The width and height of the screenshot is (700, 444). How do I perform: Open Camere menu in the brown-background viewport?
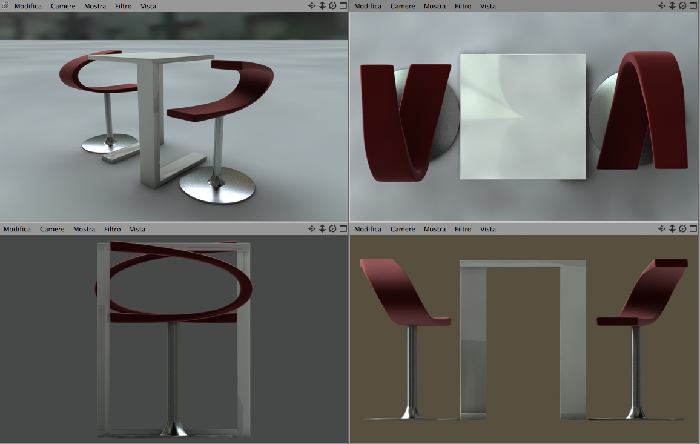(403, 229)
